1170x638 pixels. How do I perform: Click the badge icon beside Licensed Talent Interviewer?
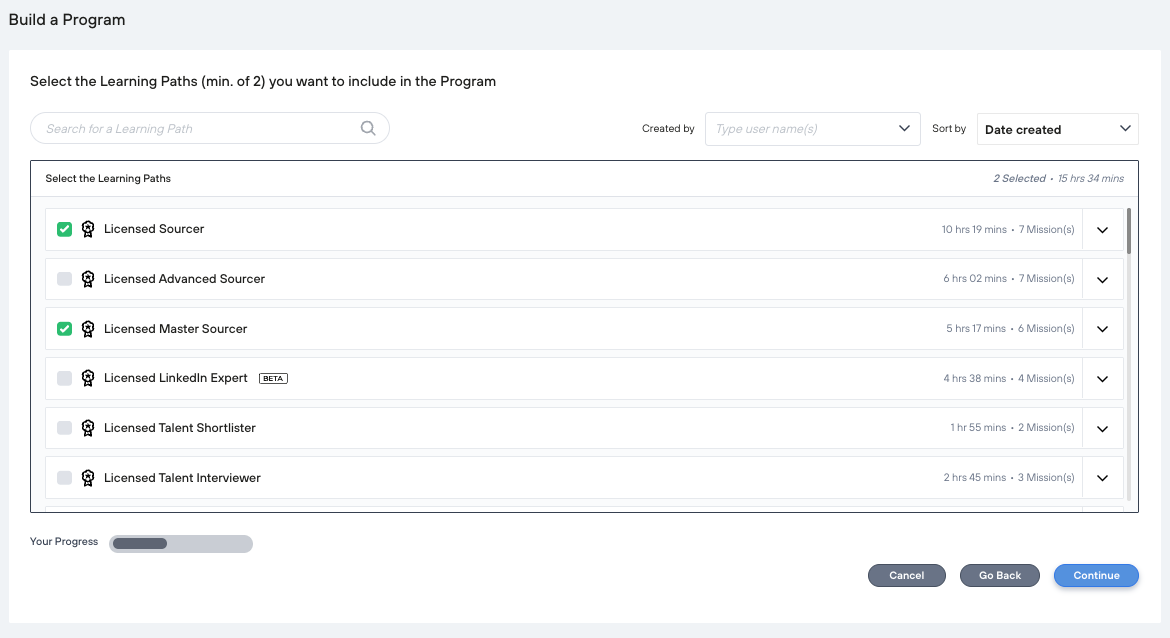(88, 478)
